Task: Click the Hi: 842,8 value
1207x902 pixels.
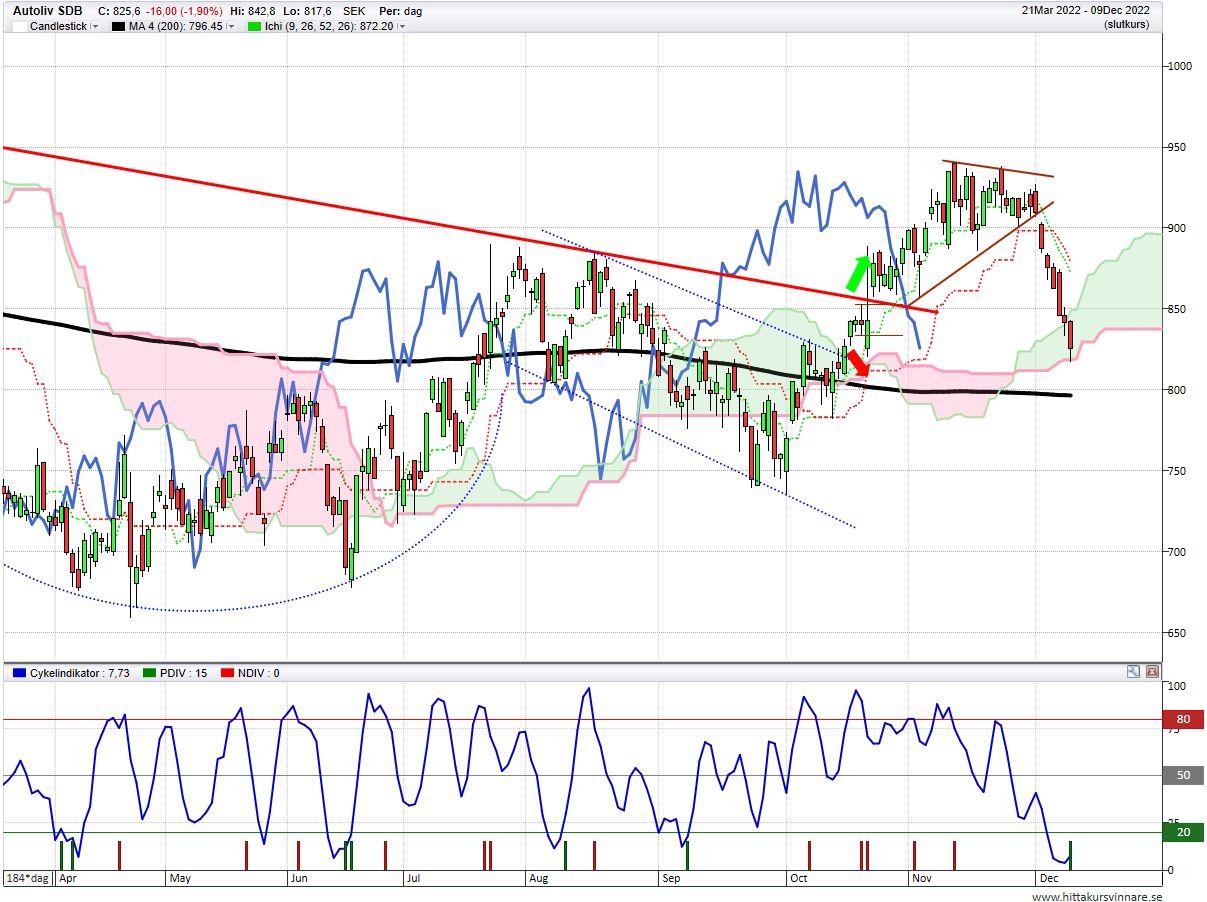Action: 253,10
